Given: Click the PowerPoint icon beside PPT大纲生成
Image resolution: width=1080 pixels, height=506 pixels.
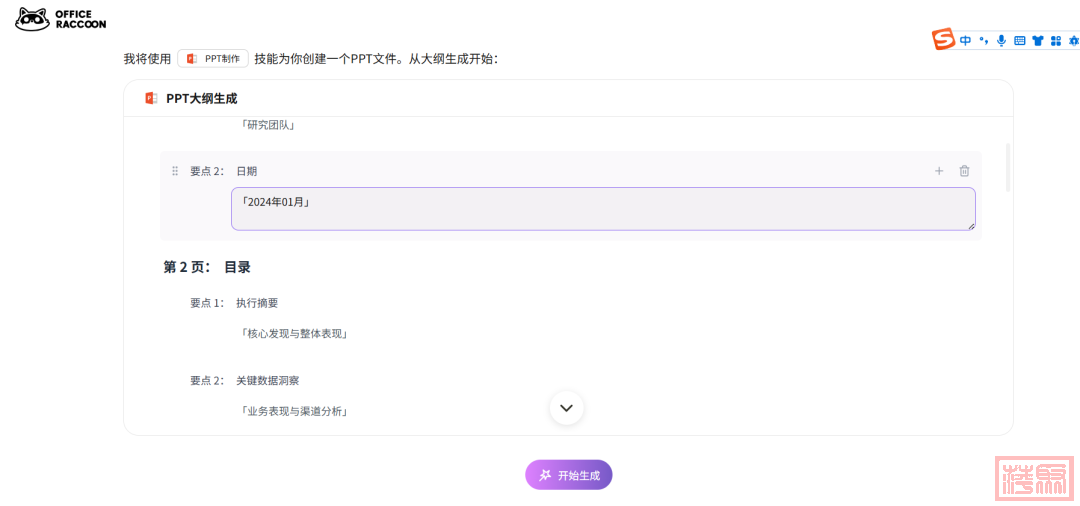Looking at the screenshot, I should 152,98.
